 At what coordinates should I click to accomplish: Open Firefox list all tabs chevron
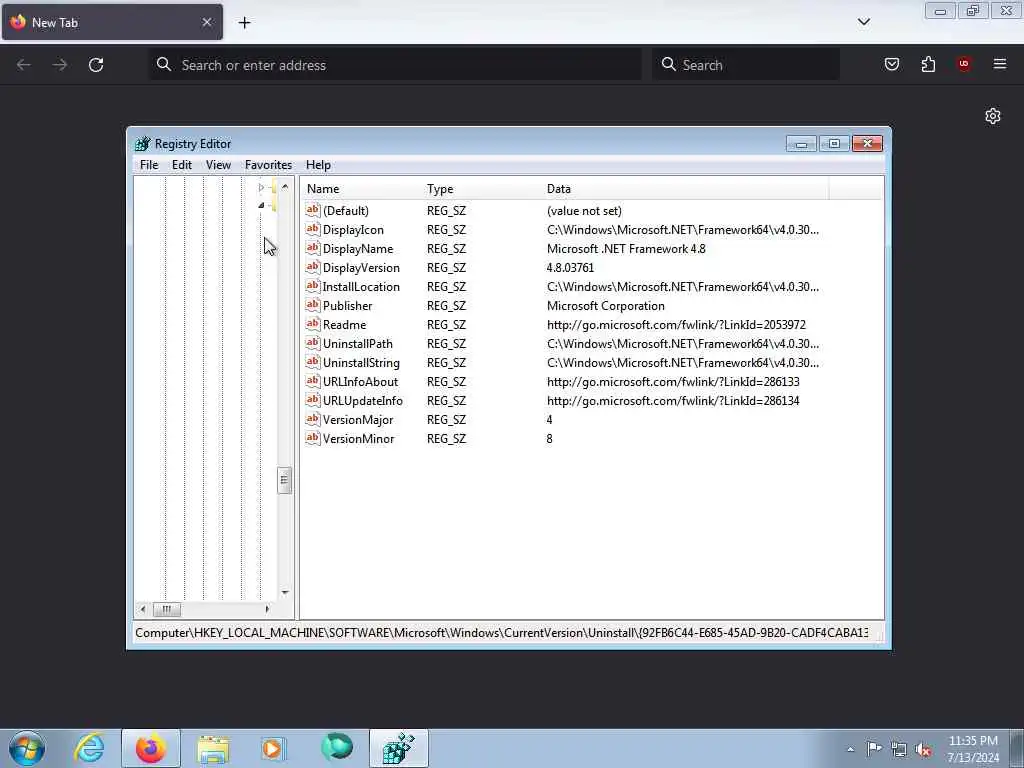click(x=863, y=22)
